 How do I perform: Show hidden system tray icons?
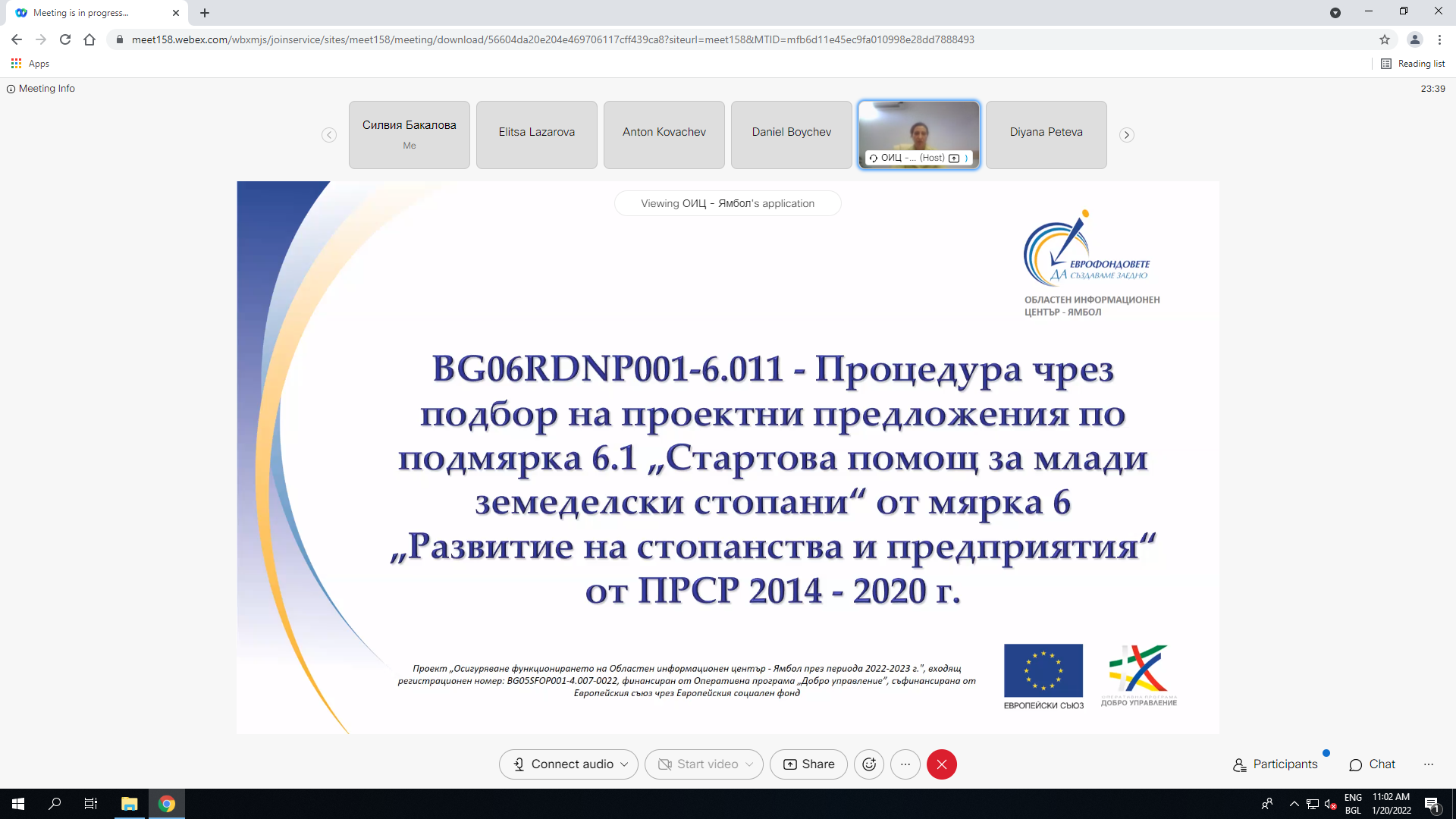tap(1294, 804)
